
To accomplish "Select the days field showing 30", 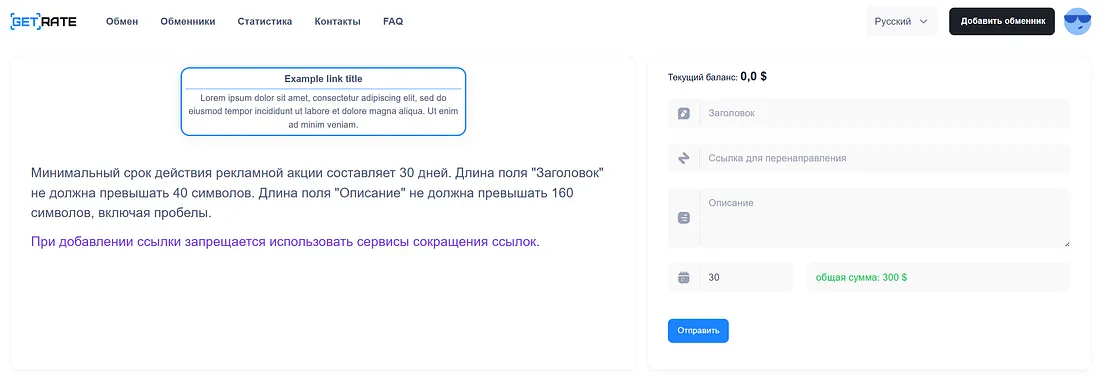I will (x=746, y=277).
